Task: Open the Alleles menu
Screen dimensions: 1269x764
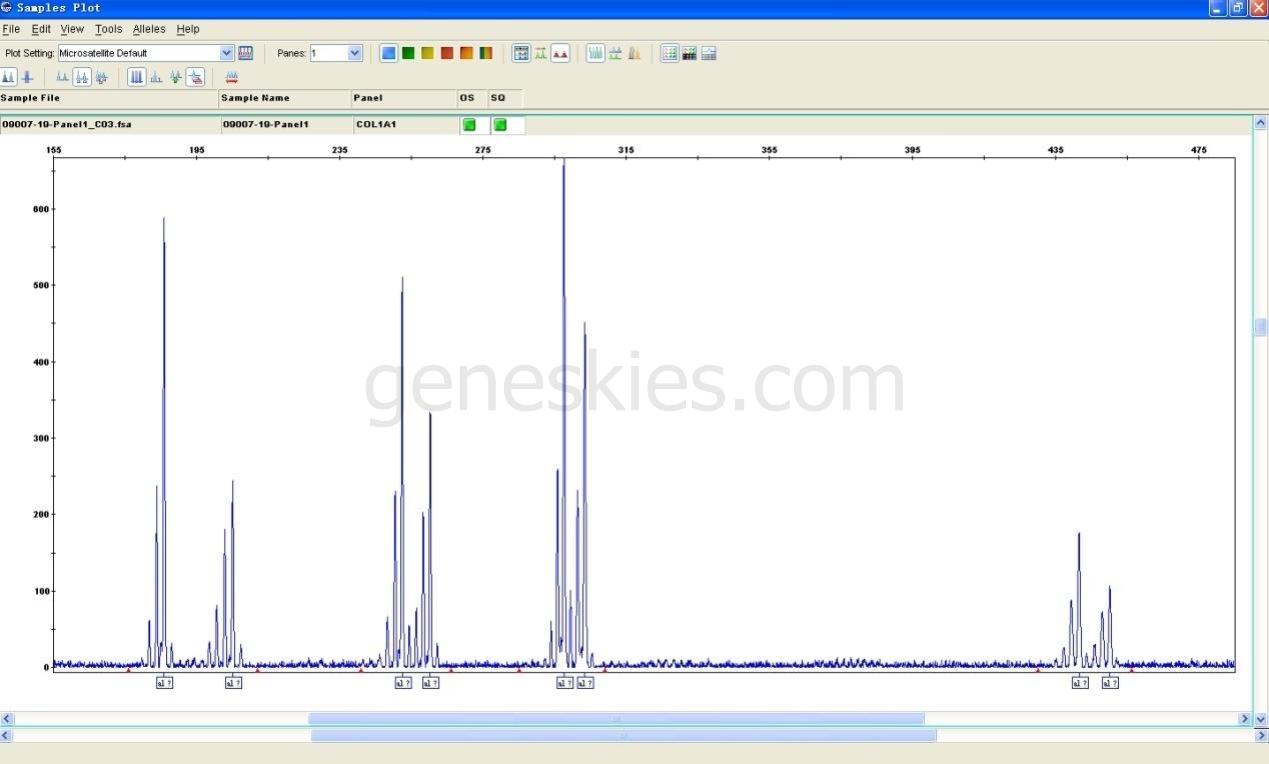Action: coord(149,29)
